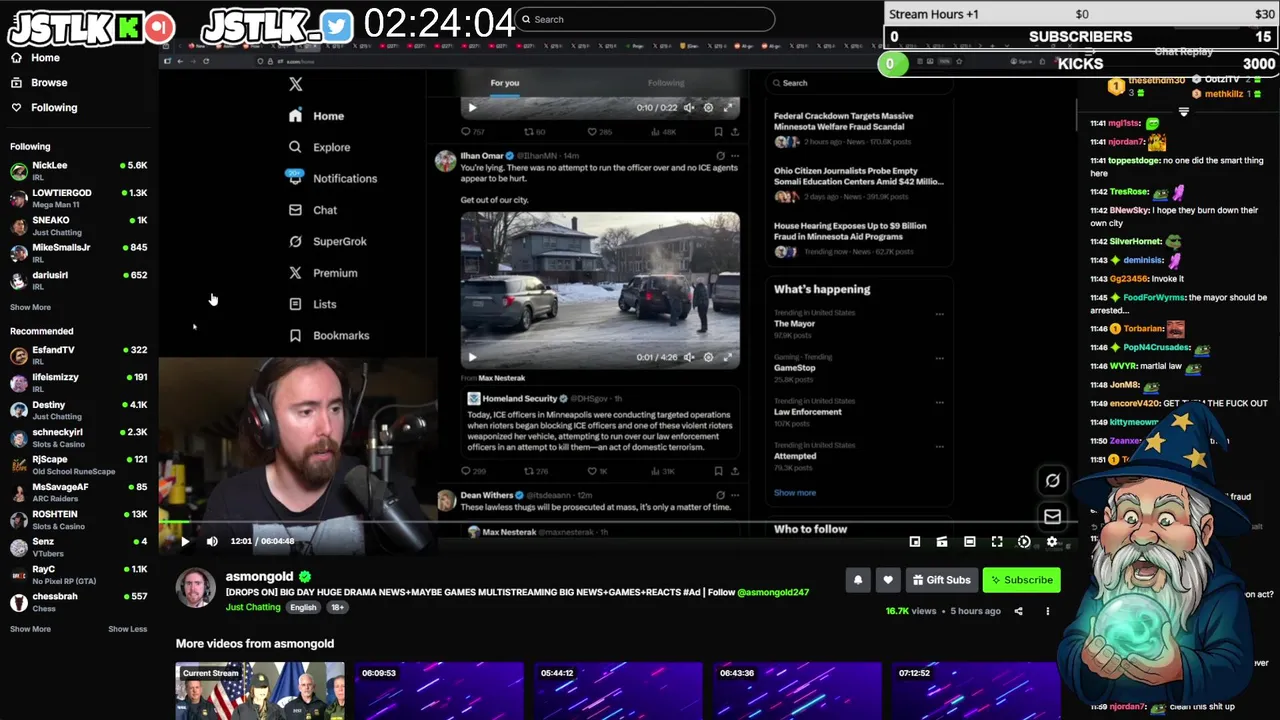Image resolution: width=1280 pixels, height=720 pixels.
Task: Open the 06:09:53 video thumbnail
Action: [x=439, y=691]
